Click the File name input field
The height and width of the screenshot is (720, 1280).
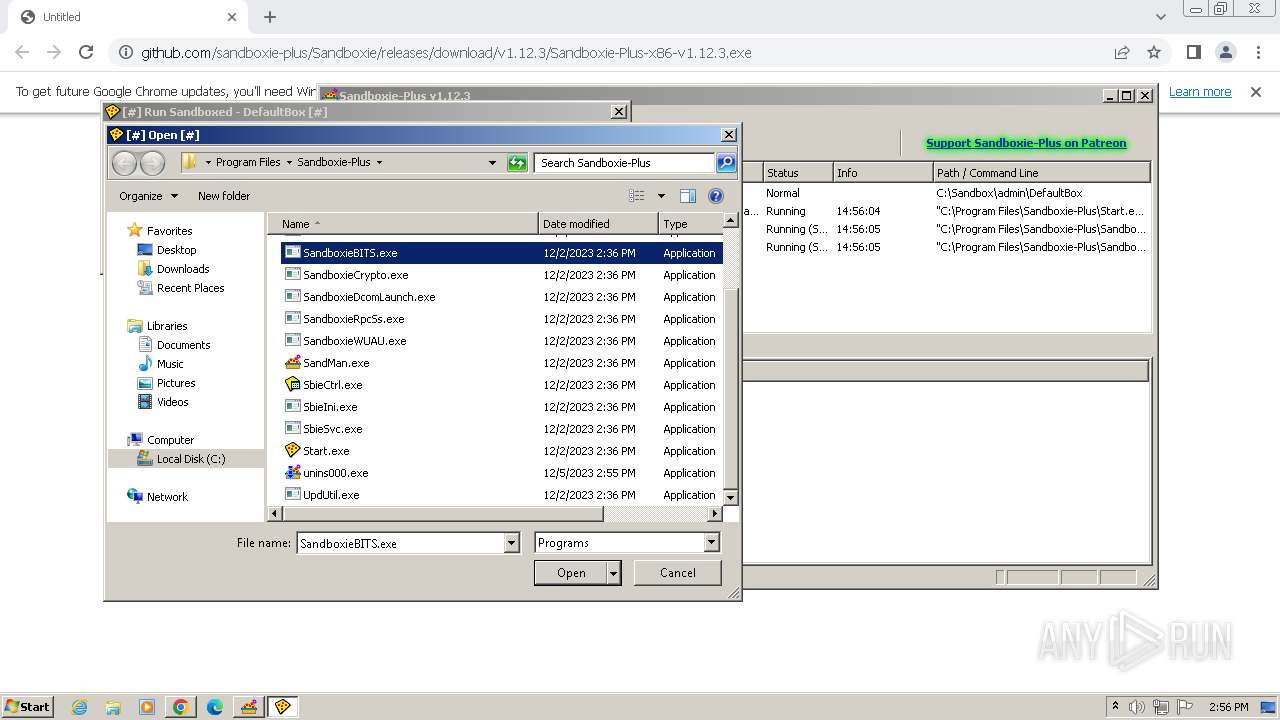401,543
